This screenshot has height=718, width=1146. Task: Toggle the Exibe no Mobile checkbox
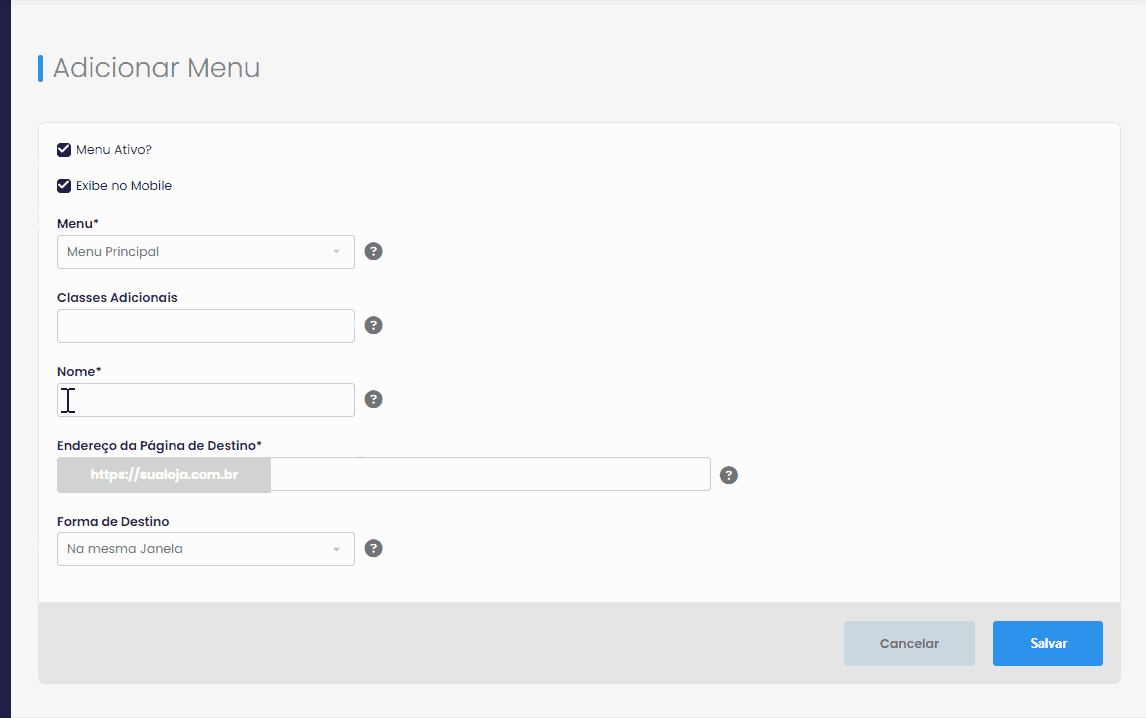(x=64, y=186)
